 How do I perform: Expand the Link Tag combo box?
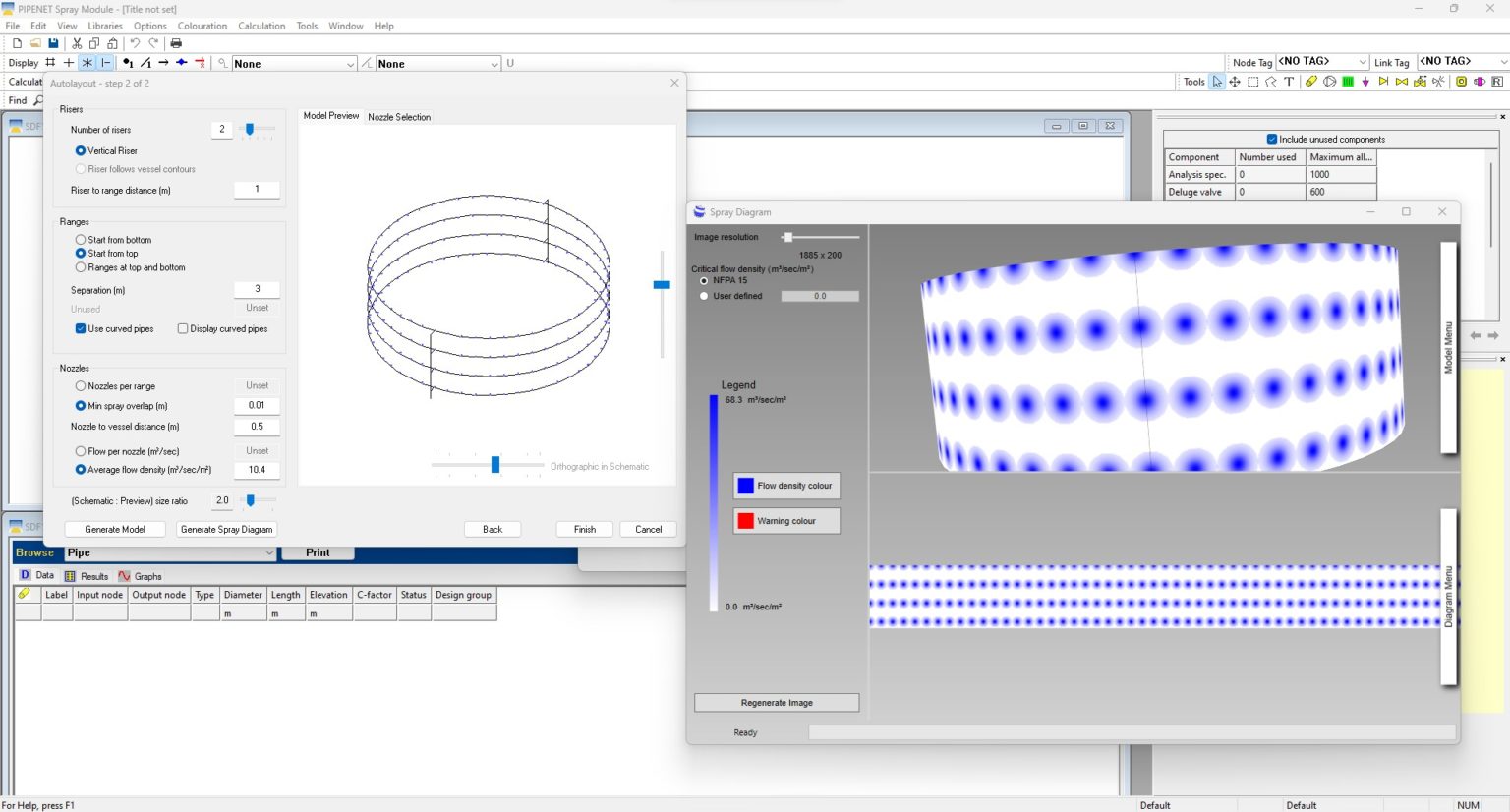pos(1502,61)
